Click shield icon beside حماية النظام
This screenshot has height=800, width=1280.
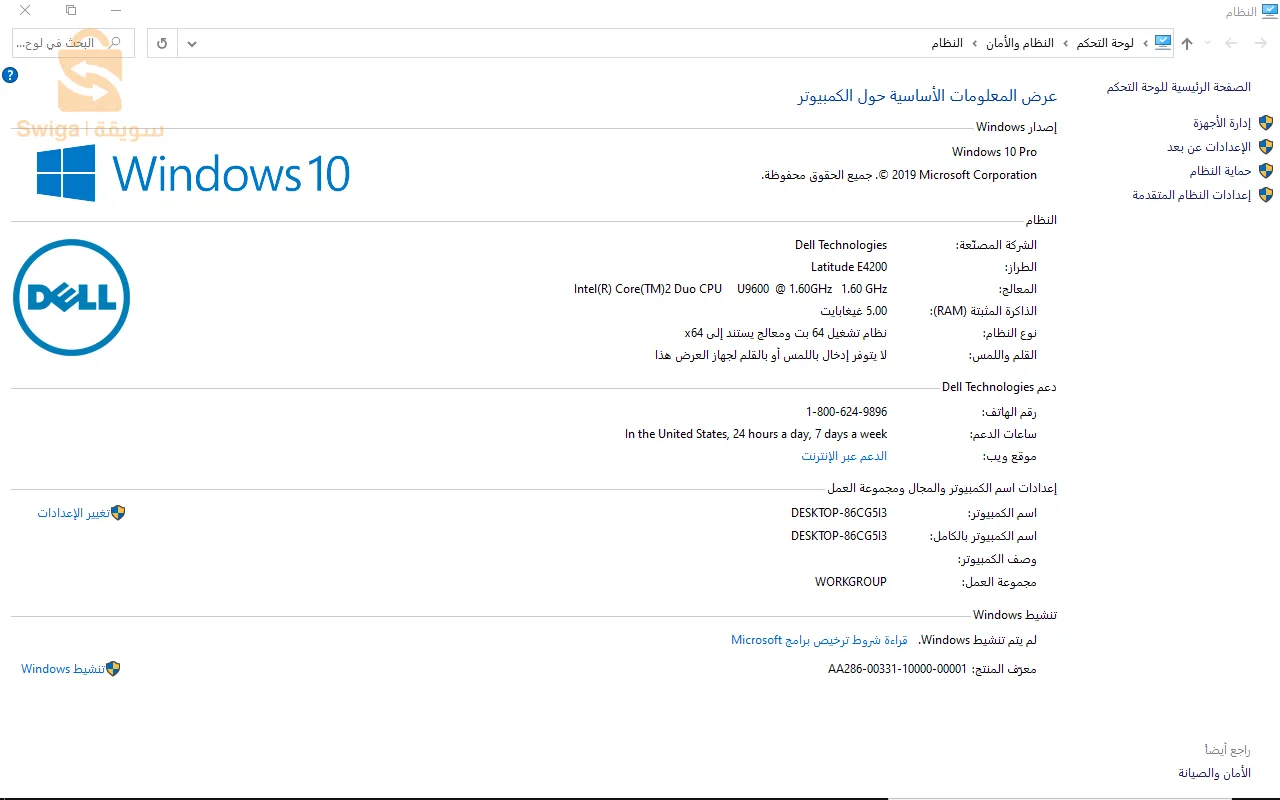pyautogui.click(x=1266, y=171)
